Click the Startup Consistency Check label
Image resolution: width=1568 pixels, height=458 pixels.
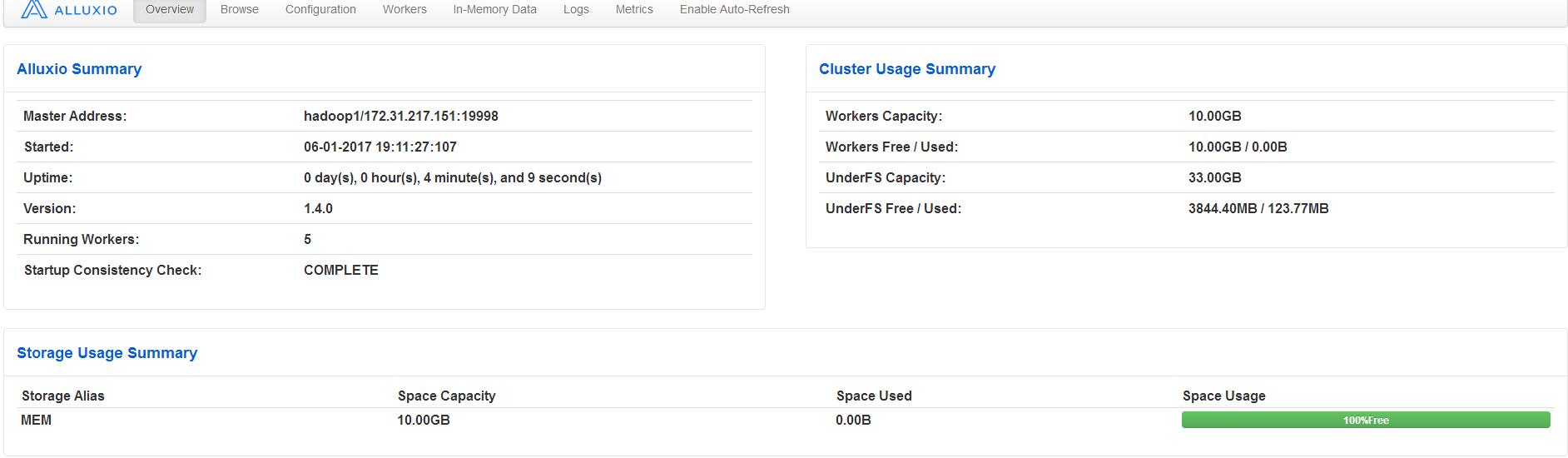click(x=112, y=271)
